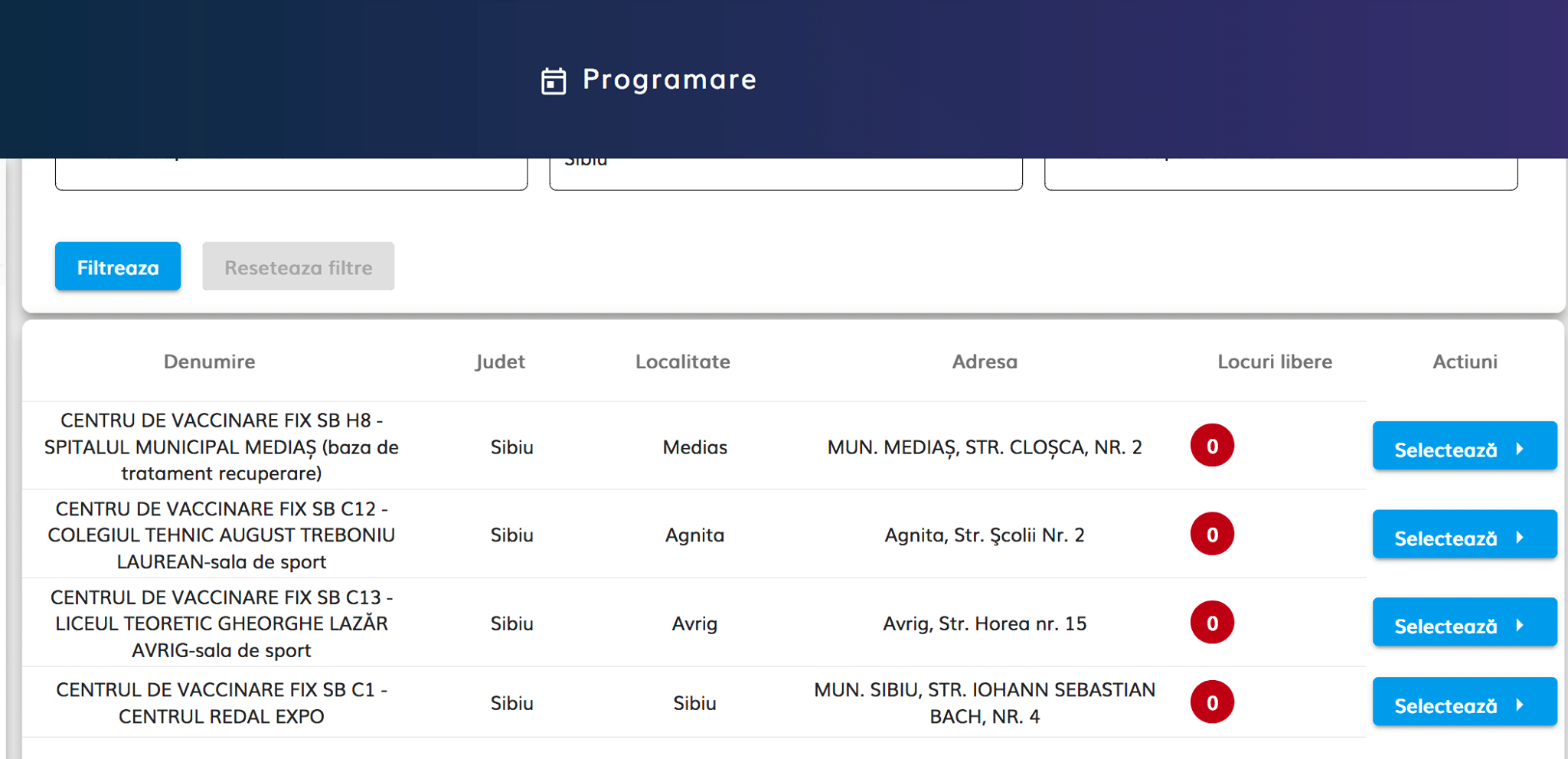
Task: Click the arrow icon on Agnita Selectează button
Action: tap(1521, 538)
